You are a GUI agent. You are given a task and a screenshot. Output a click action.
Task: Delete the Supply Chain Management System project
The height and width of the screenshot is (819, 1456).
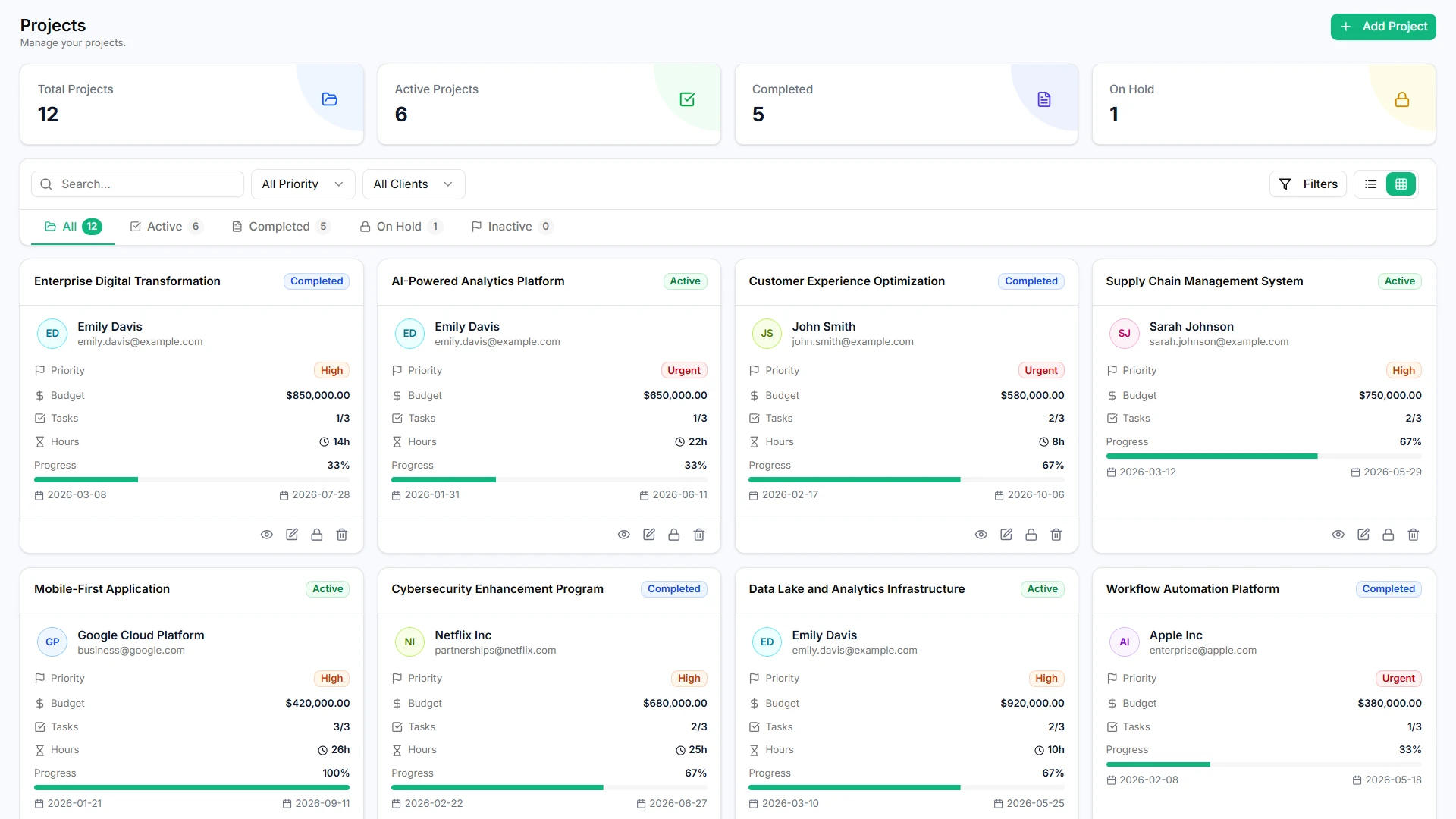(x=1414, y=535)
